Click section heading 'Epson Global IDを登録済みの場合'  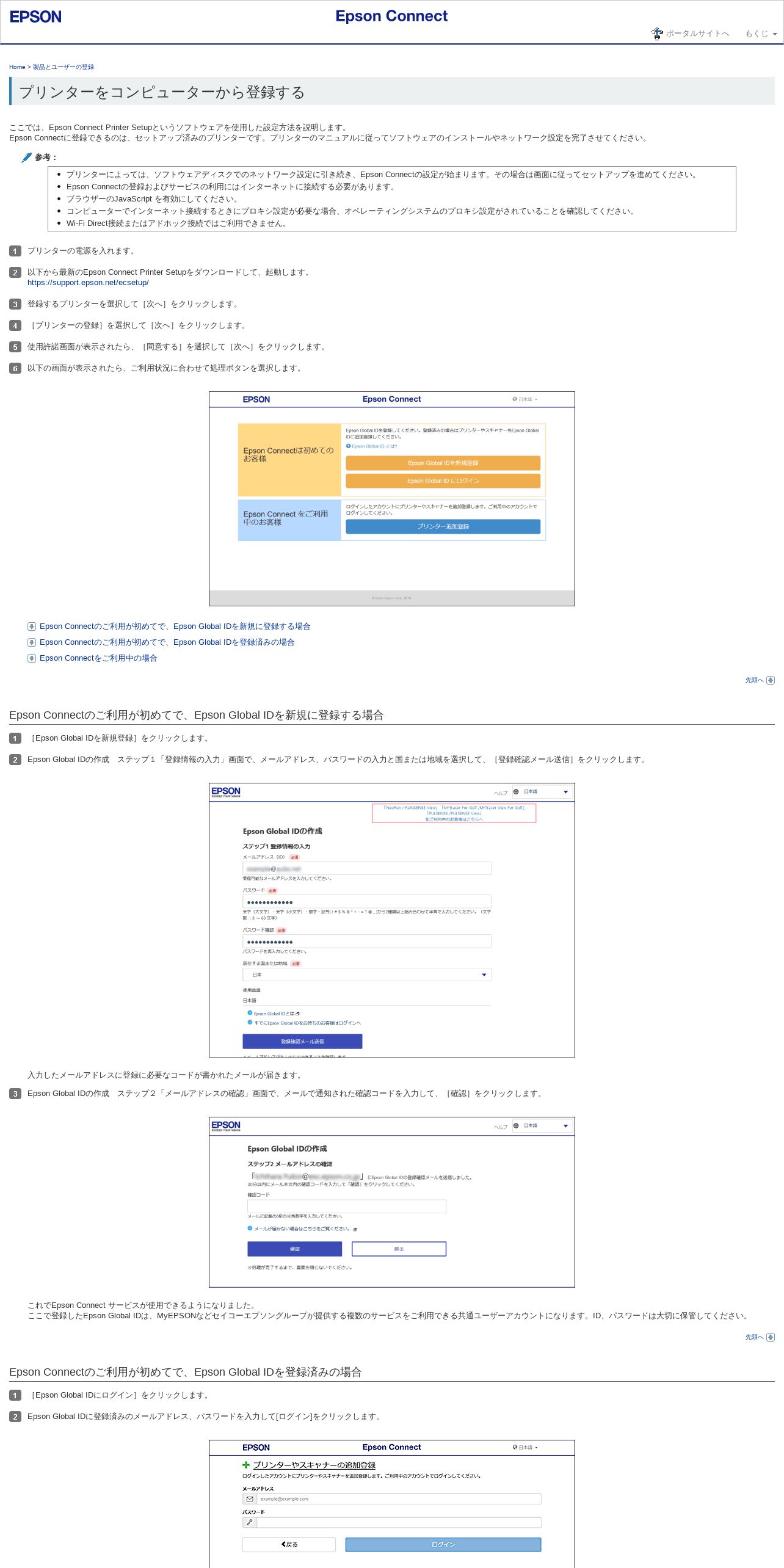coord(185,1372)
